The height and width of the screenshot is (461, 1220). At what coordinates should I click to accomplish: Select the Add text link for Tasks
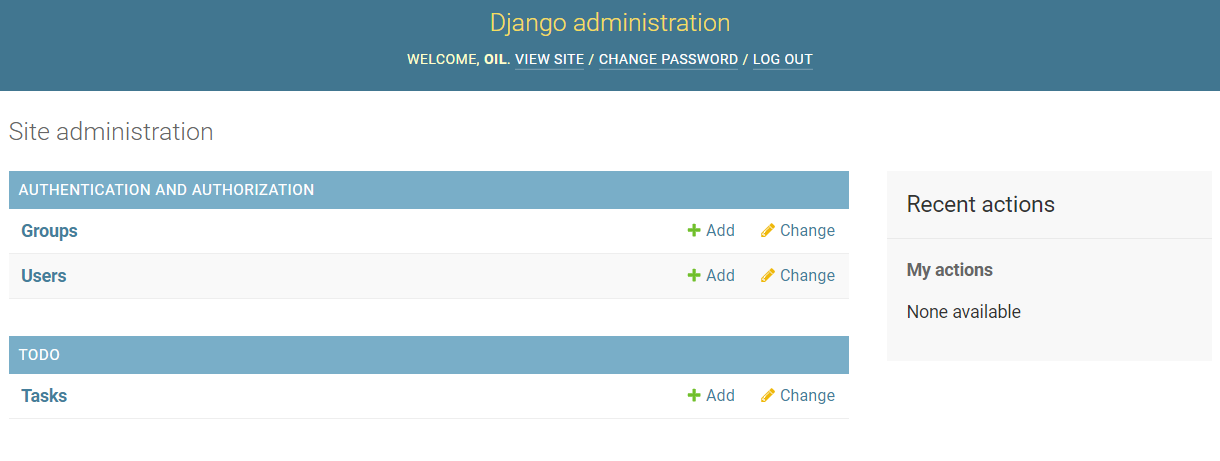[720, 396]
